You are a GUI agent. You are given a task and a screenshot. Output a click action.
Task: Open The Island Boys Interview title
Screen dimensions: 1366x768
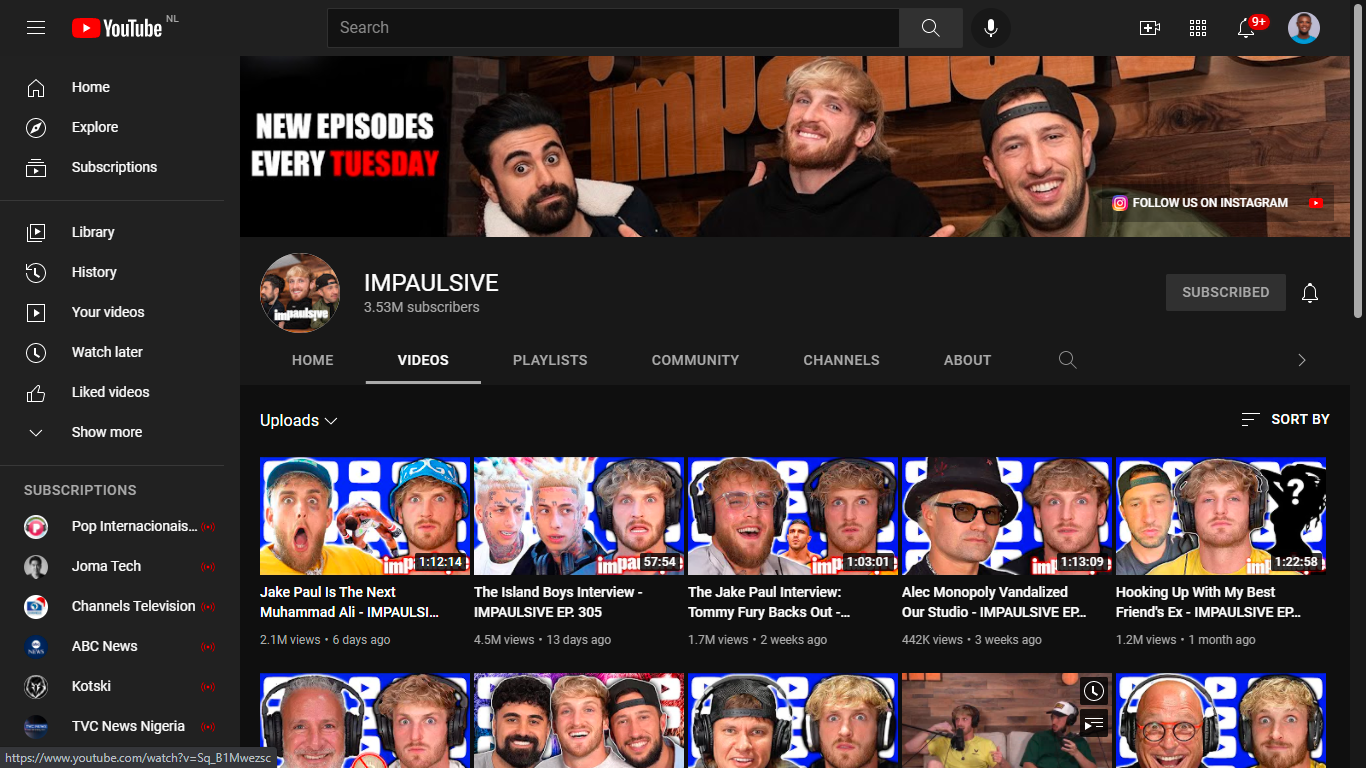(x=558, y=602)
